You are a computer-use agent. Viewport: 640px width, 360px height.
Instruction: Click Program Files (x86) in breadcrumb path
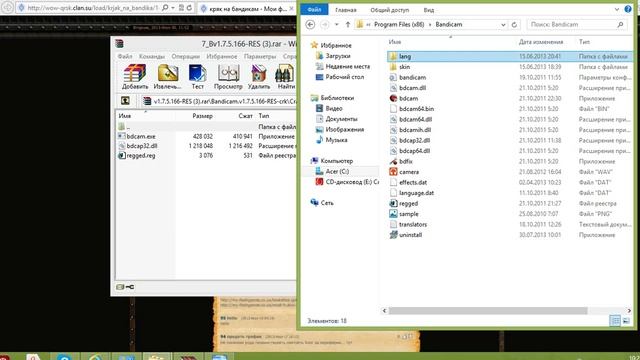pyautogui.click(x=399, y=24)
